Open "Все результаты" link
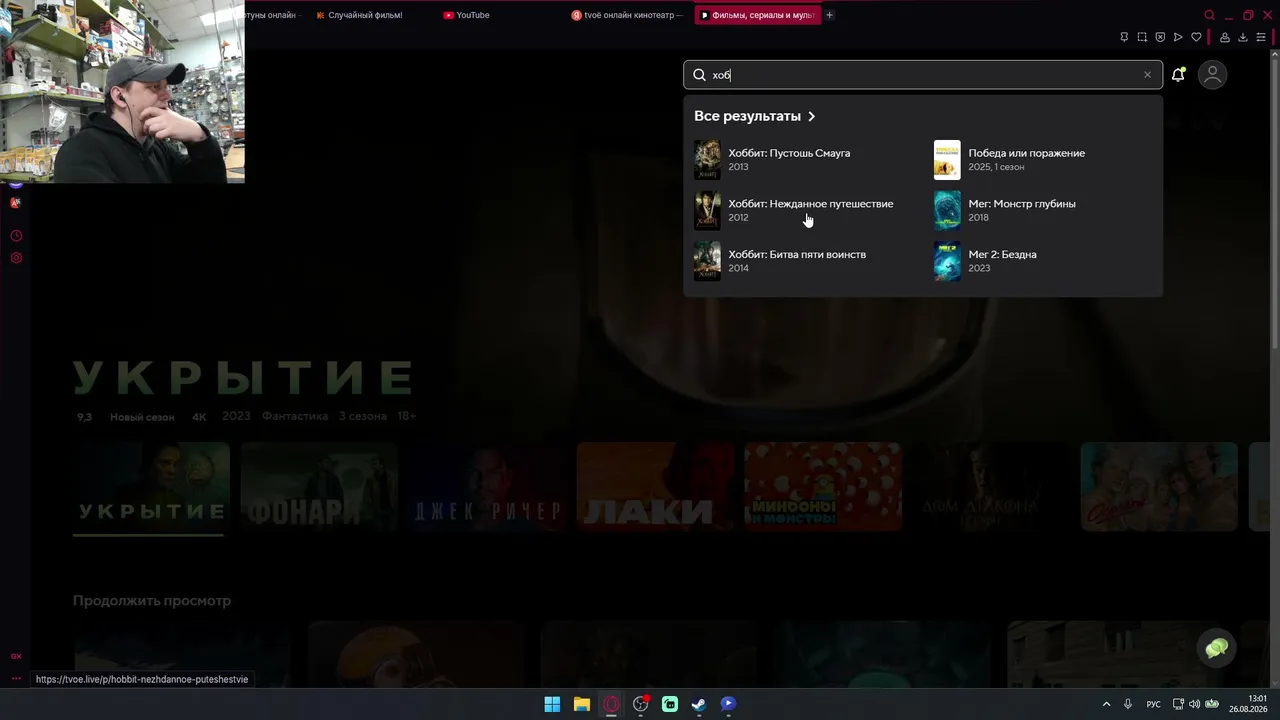 click(747, 116)
